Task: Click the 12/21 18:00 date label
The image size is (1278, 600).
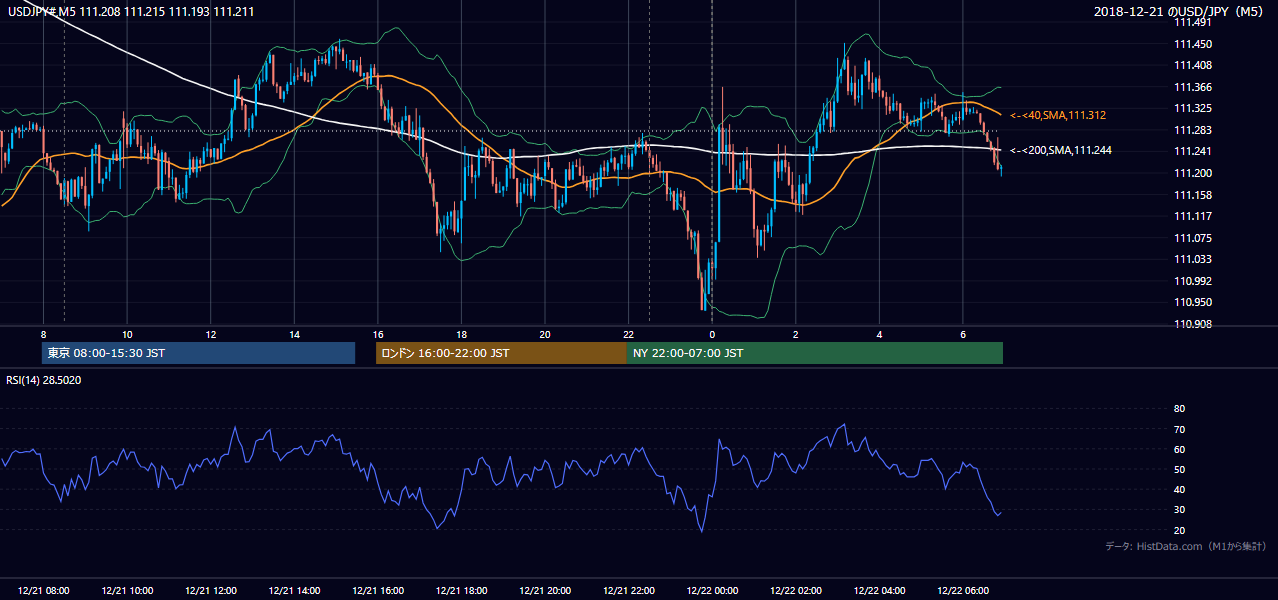Action: coord(461,591)
